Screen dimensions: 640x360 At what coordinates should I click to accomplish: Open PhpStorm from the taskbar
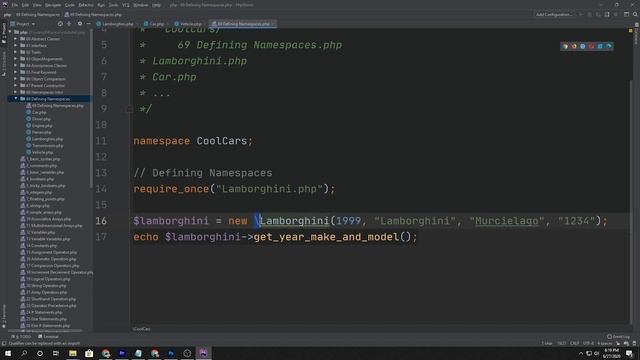(203, 353)
